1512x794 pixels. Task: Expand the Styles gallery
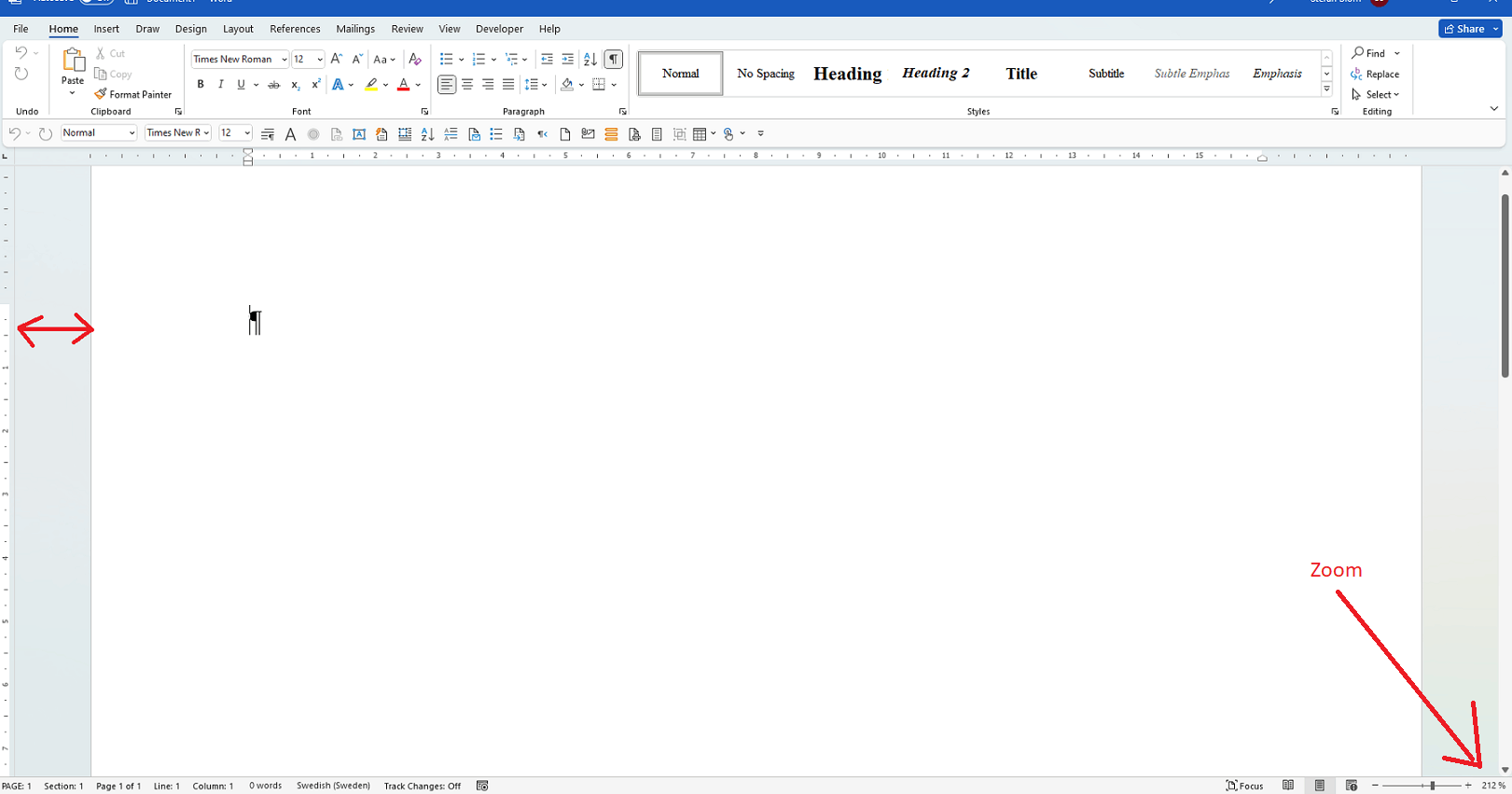click(1326, 90)
